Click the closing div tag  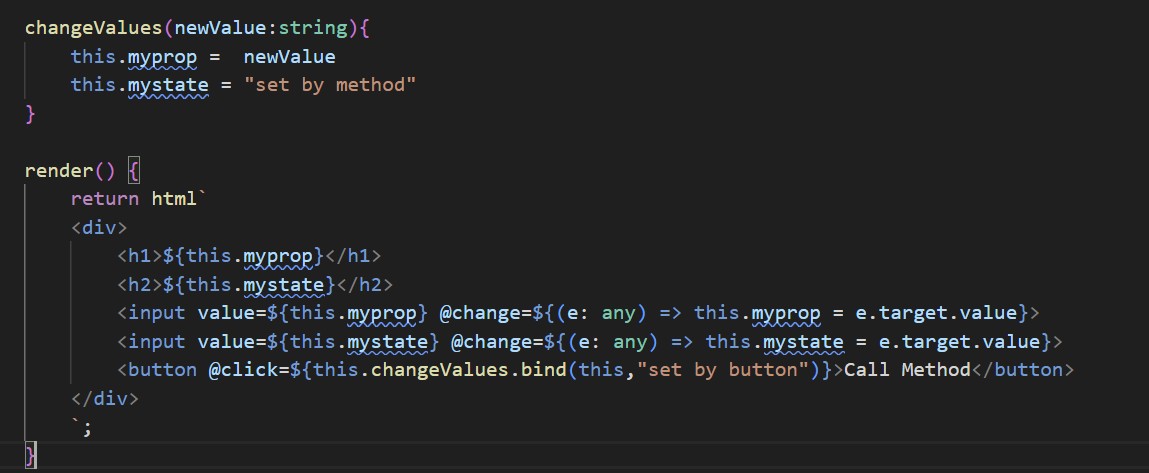106,399
